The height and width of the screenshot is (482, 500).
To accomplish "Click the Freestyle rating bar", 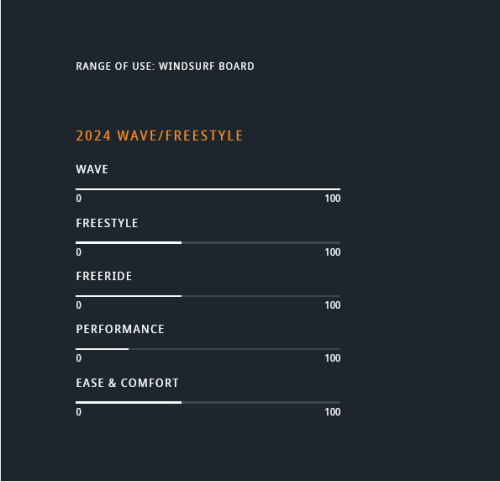I will tap(208, 243).
